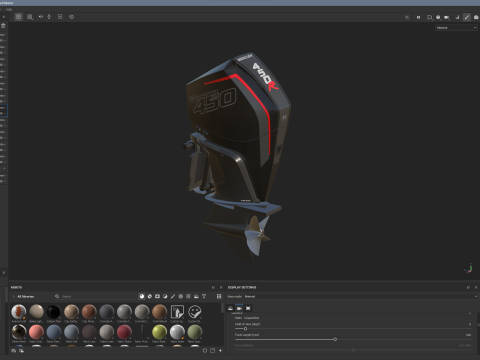Open the View mode Material dropdown
The width and height of the screenshot is (480, 360).
pyautogui.click(x=360, y=296)
